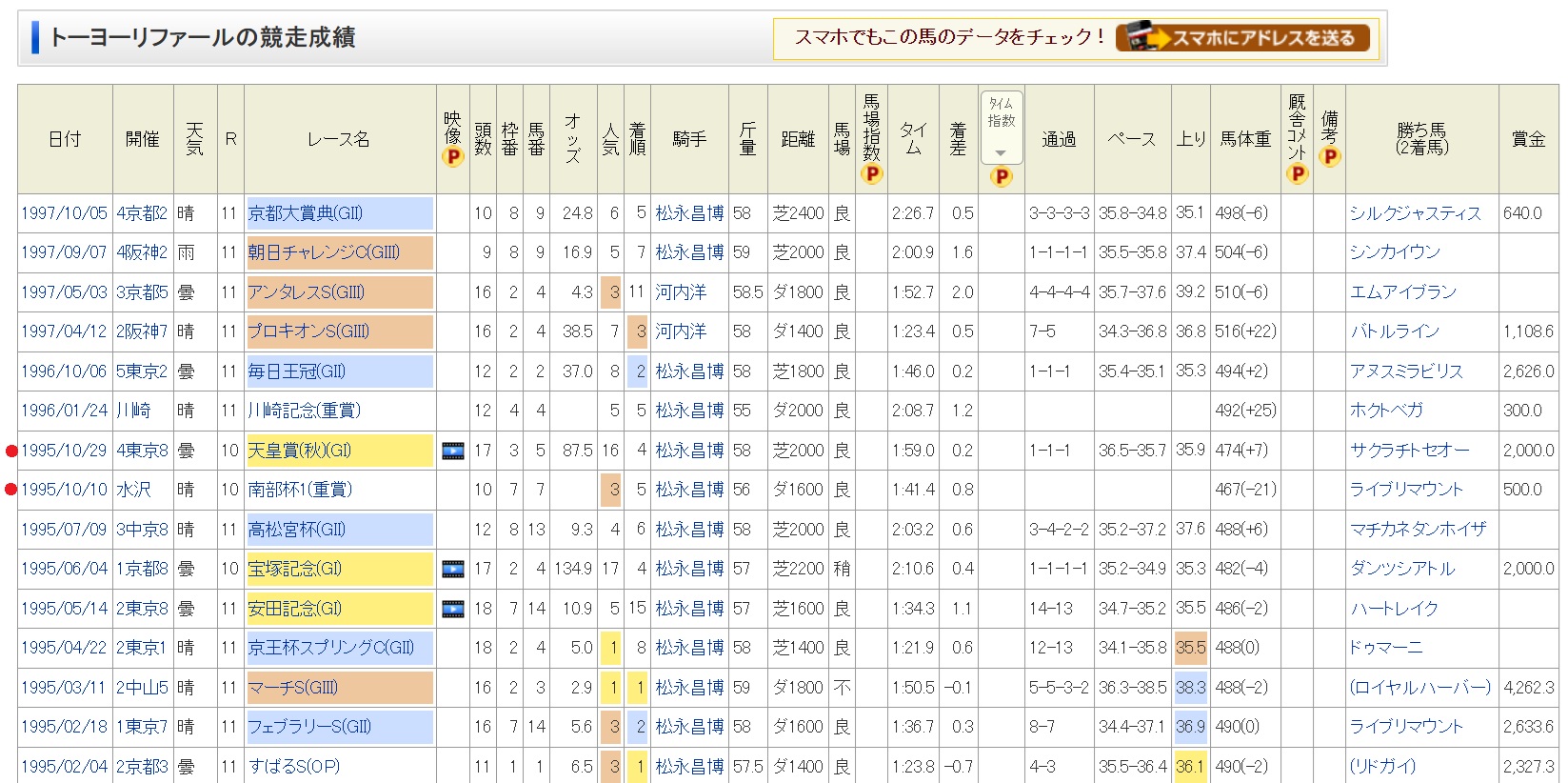Open winner link シンカイウン
Image resolution: width=1568 pixels, height=783 pixels.
pyautogui.click(x=1396, y=252)
